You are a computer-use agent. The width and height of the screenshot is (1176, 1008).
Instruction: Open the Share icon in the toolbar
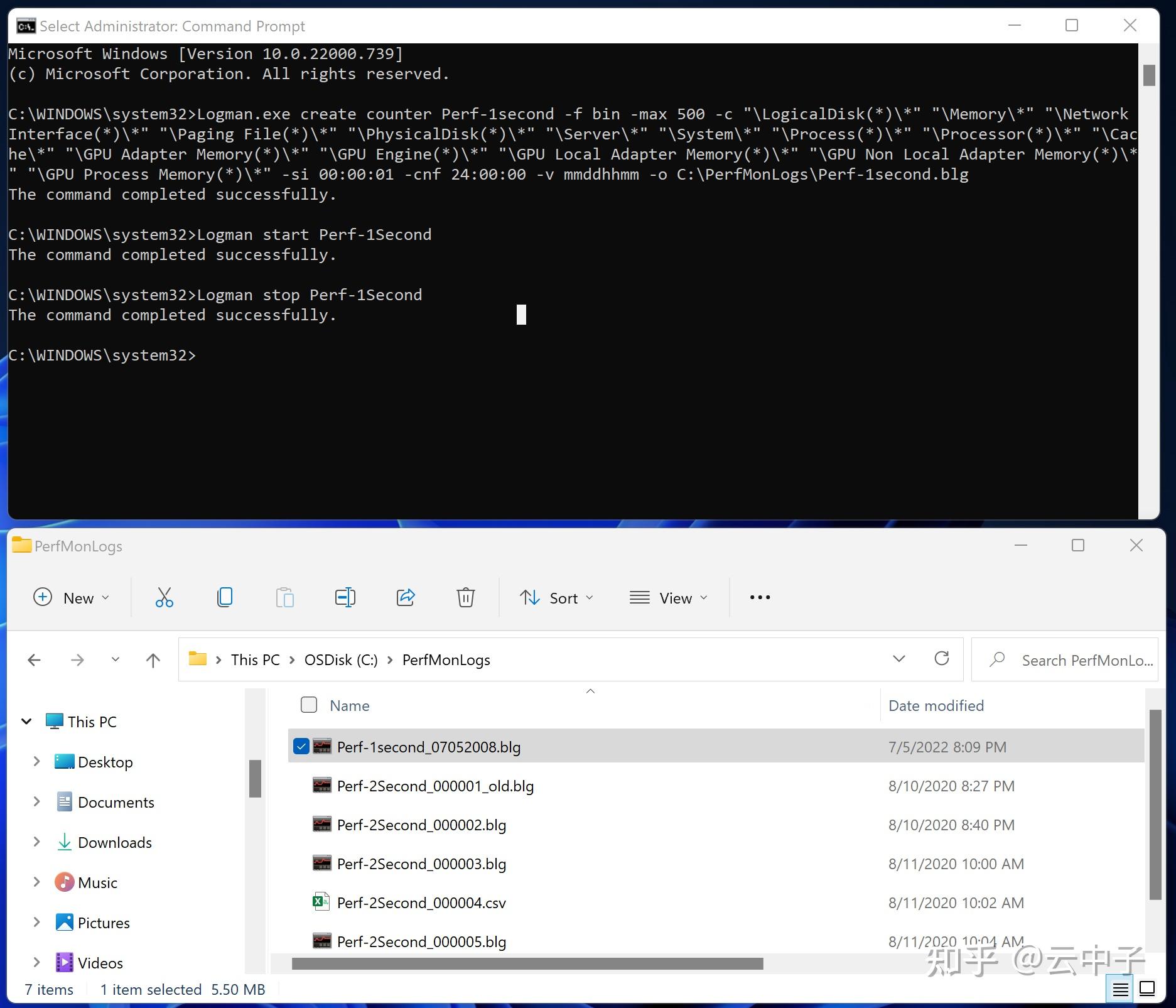click(405, 597)
